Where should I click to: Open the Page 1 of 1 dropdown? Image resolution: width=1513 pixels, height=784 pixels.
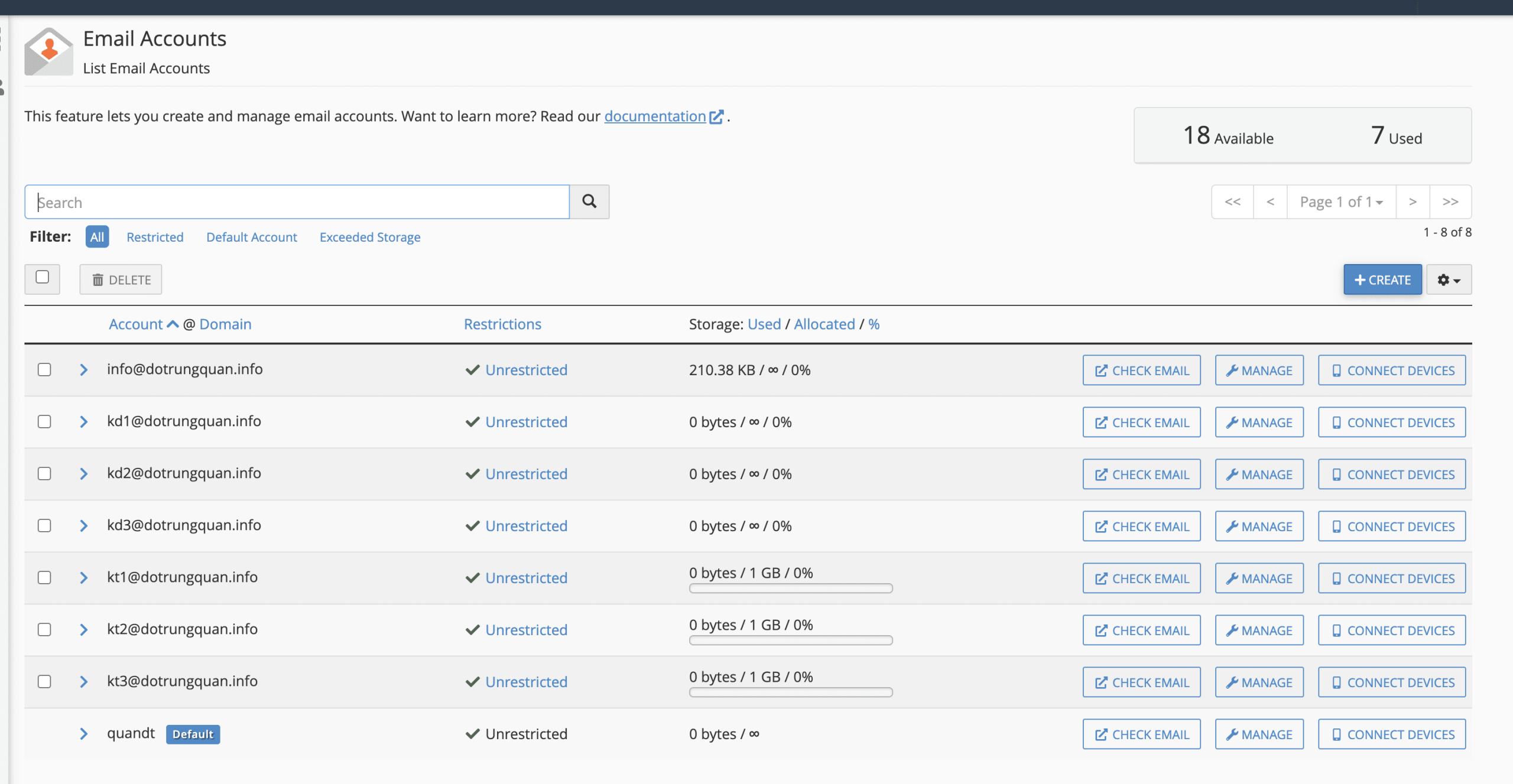click(x=1340, y=201)
